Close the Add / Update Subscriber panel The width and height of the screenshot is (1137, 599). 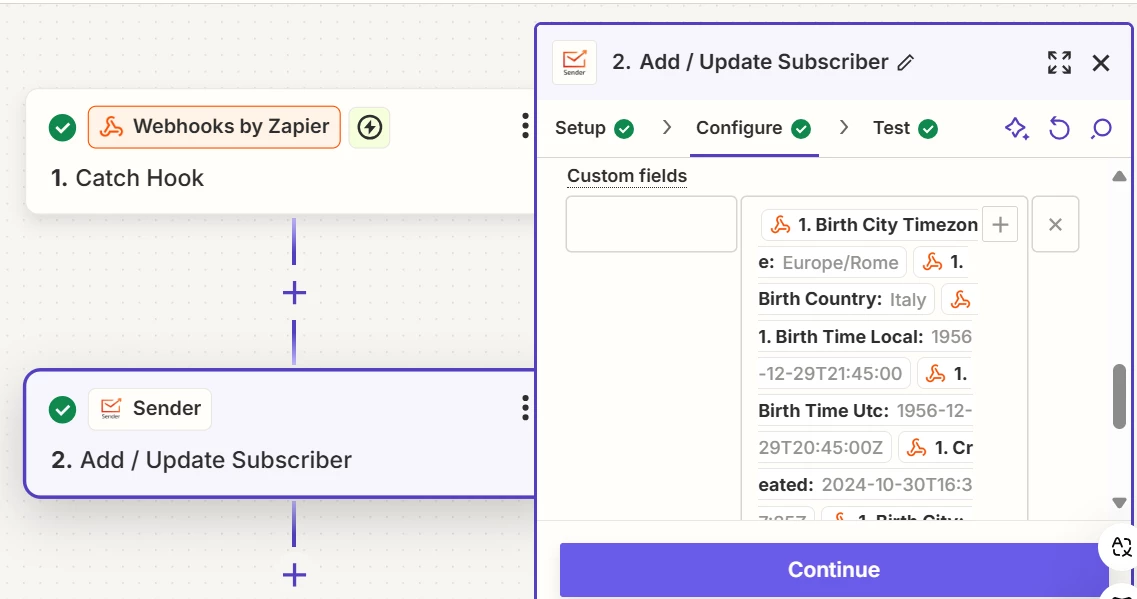point(1101,63)
